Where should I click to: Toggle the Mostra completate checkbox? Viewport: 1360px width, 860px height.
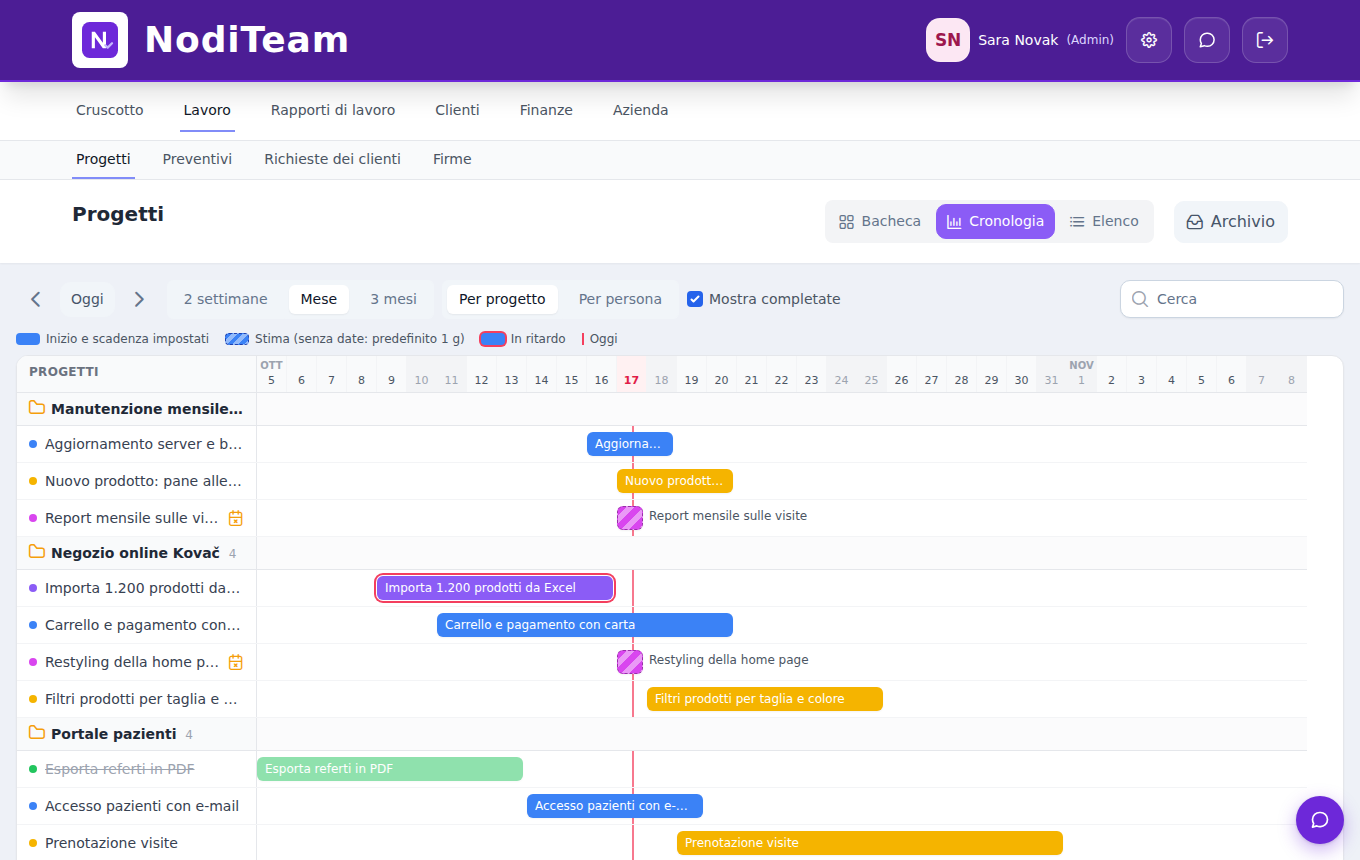coord(695,299)
